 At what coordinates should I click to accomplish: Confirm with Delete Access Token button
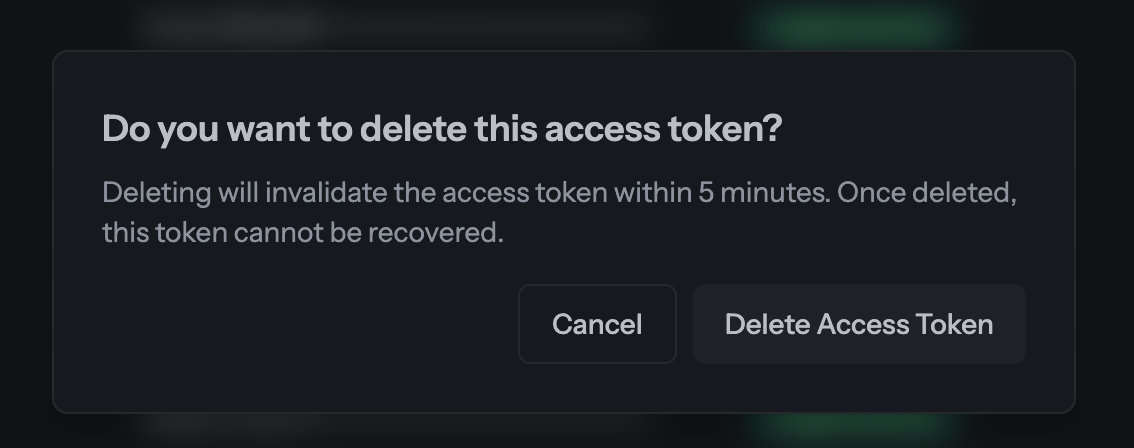pos(858,324)
